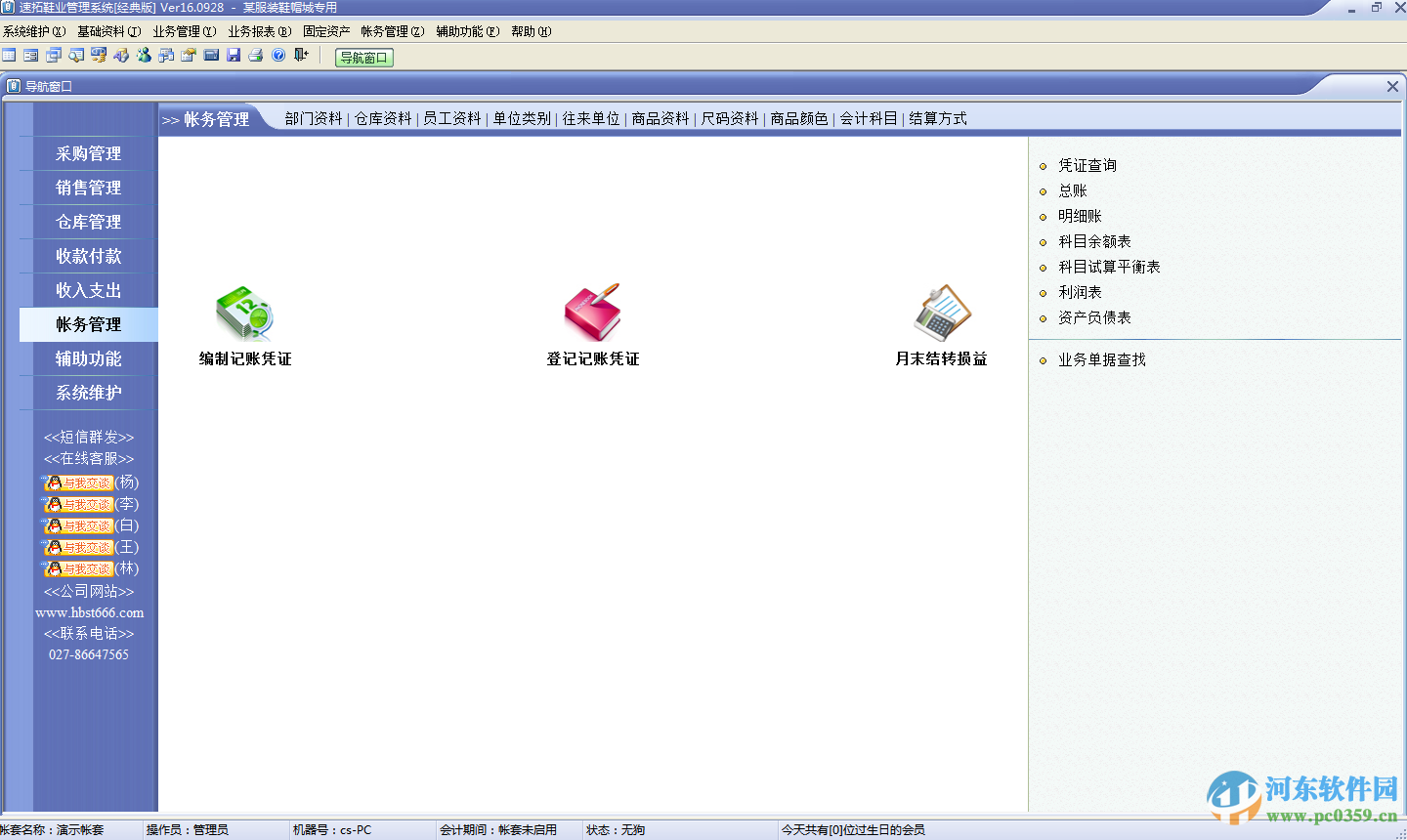Open the 帮助 menu
This screenshot has height=840, width=1407.
pyautogui.click(x=532, y=31)
